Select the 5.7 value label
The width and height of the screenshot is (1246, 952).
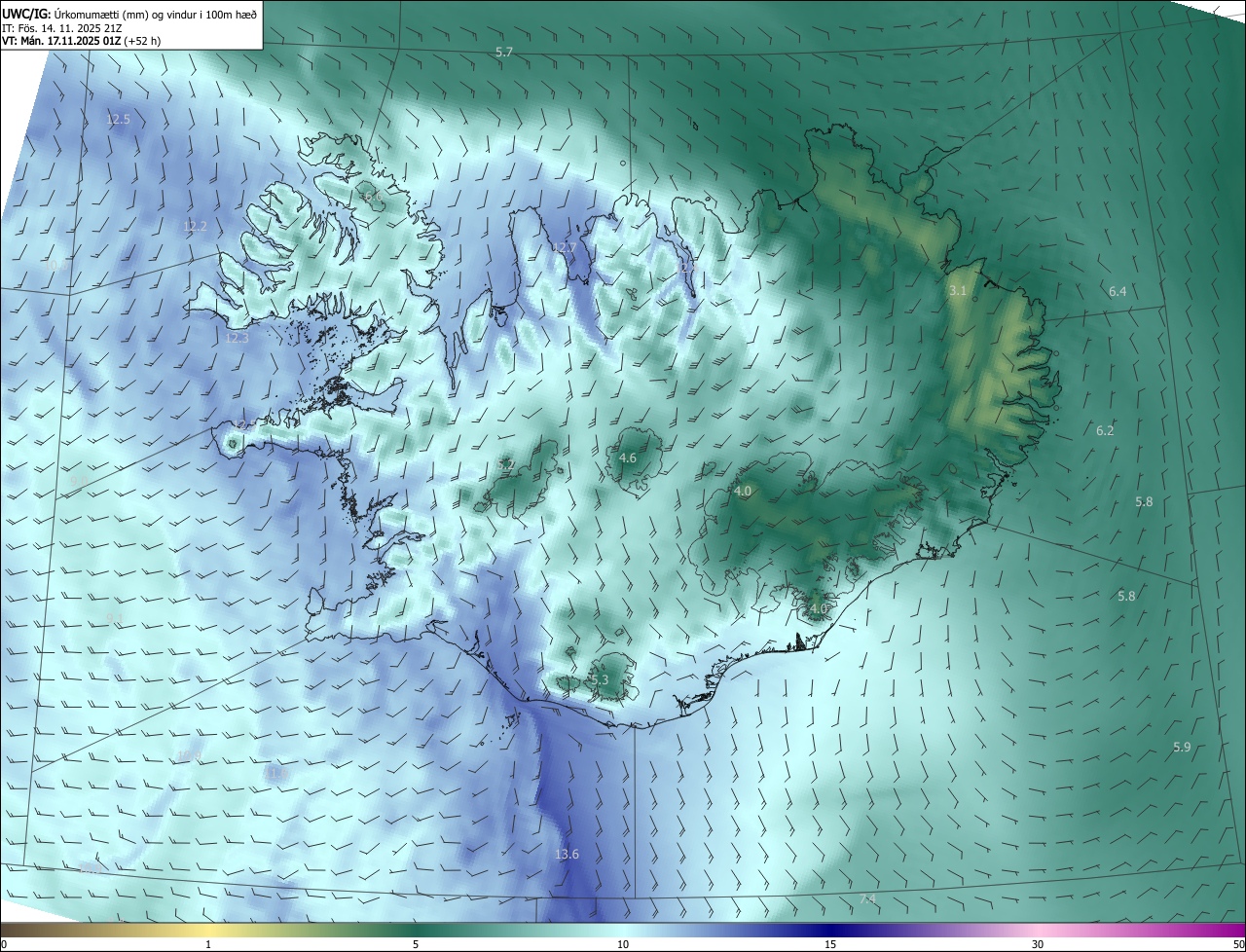click(503, 52)
